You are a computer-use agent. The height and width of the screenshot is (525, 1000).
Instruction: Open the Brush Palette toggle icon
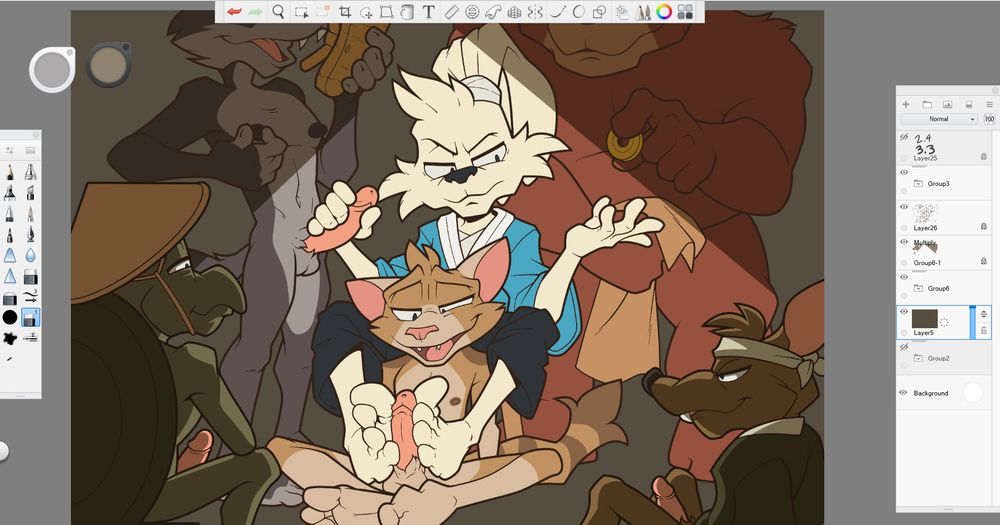(642, 11)
